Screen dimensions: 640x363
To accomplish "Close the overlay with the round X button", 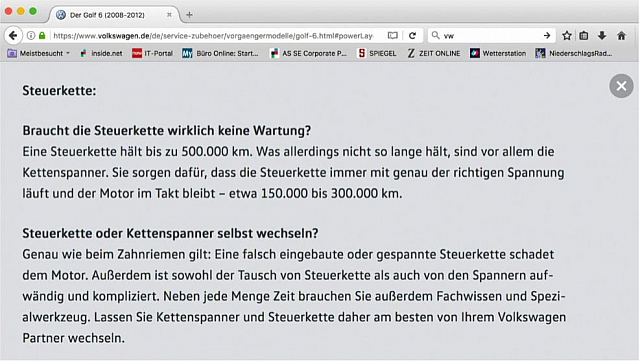I will (621, 86).
